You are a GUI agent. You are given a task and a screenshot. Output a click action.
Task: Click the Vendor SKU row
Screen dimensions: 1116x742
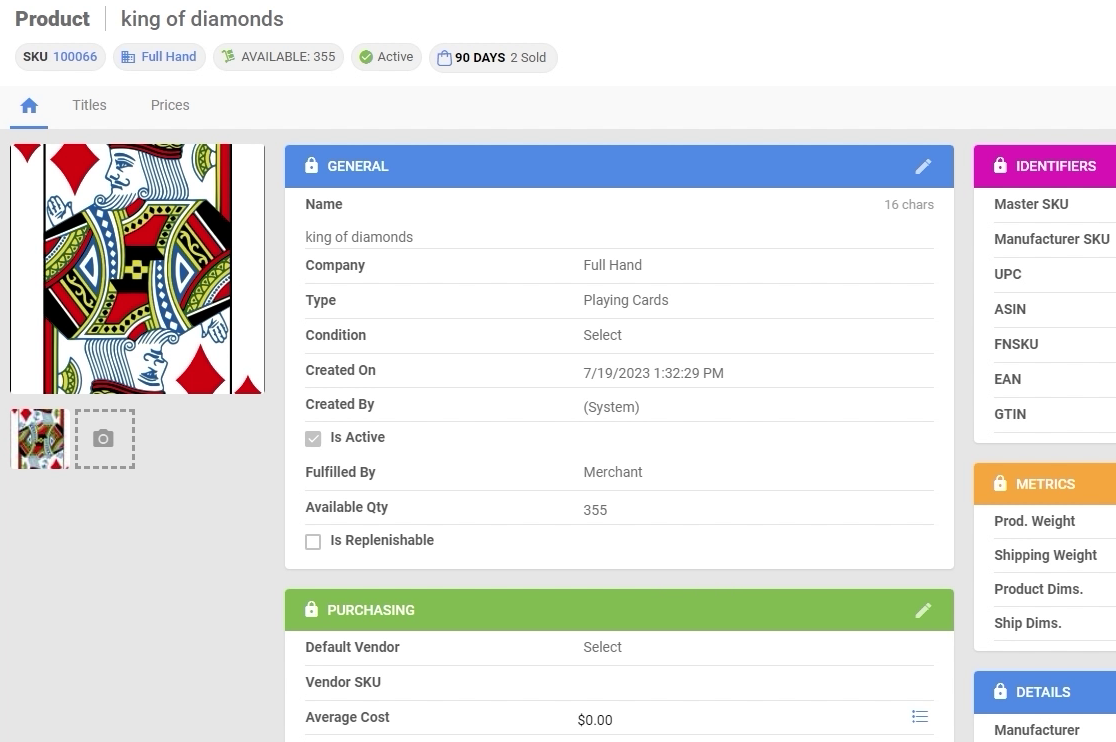619,682
